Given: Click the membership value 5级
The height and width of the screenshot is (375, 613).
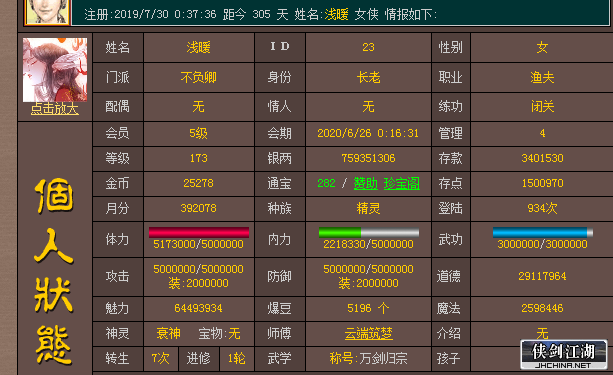Looking at the screenshot, I should (x=199, y=133).
